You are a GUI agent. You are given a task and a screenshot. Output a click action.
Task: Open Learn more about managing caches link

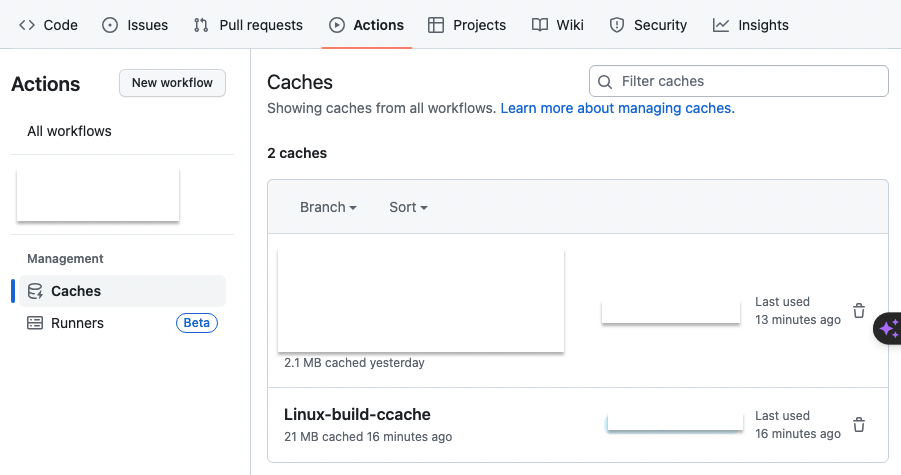pyautogui.click(x=617, y=108)
